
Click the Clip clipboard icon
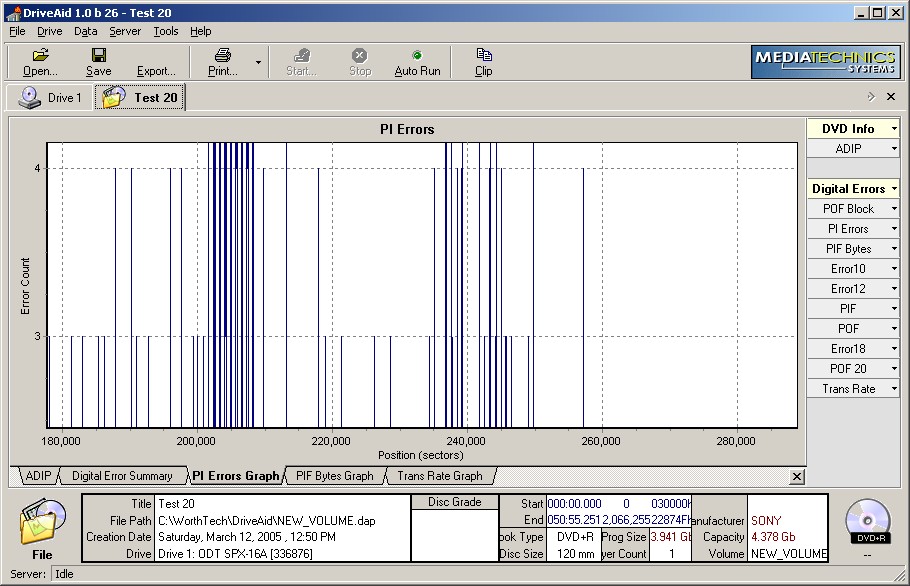484,55
